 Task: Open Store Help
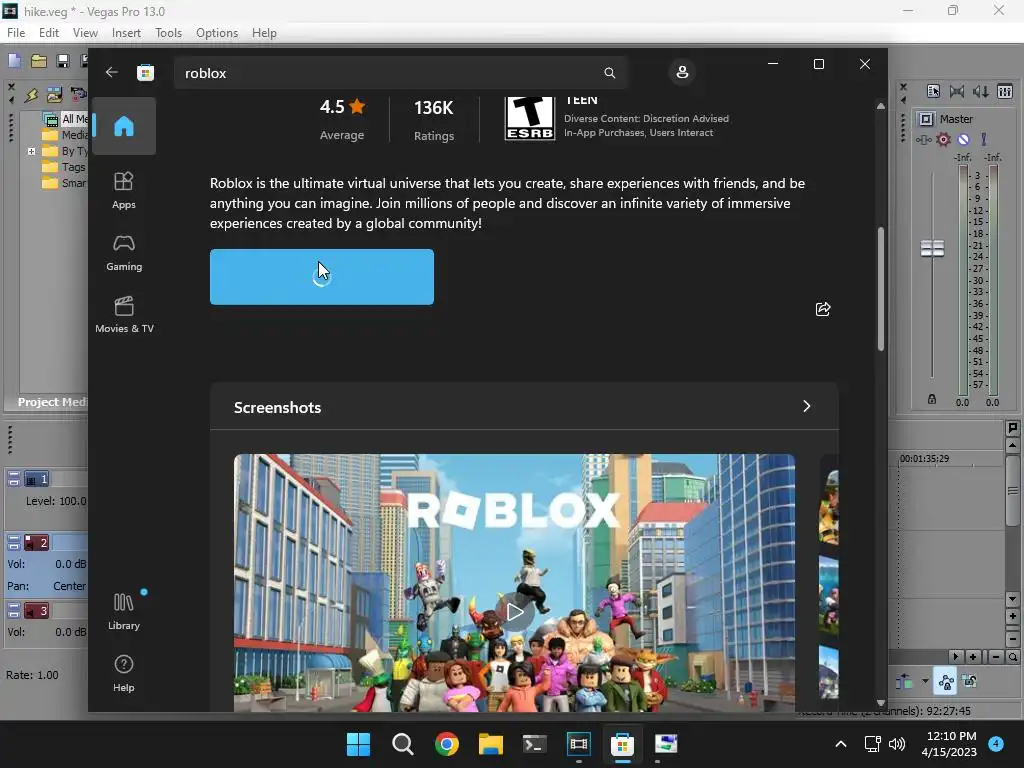click(x=123, y=673)
